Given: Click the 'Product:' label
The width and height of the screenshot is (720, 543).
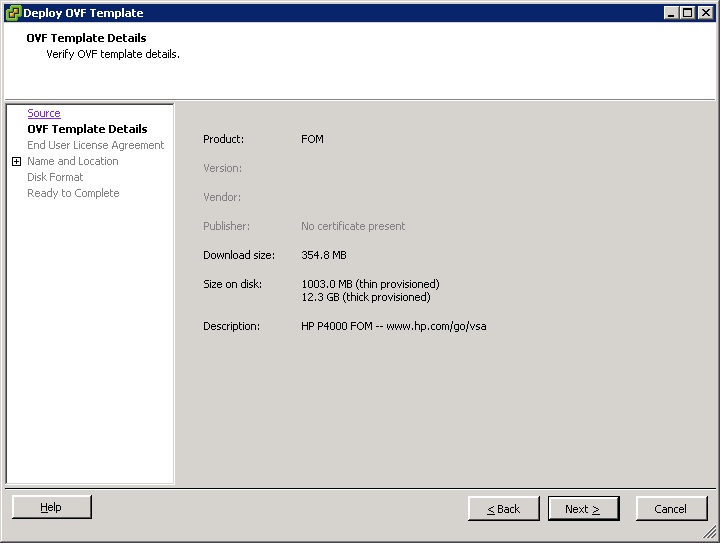Looking at the screenshot, I should 224,139.
